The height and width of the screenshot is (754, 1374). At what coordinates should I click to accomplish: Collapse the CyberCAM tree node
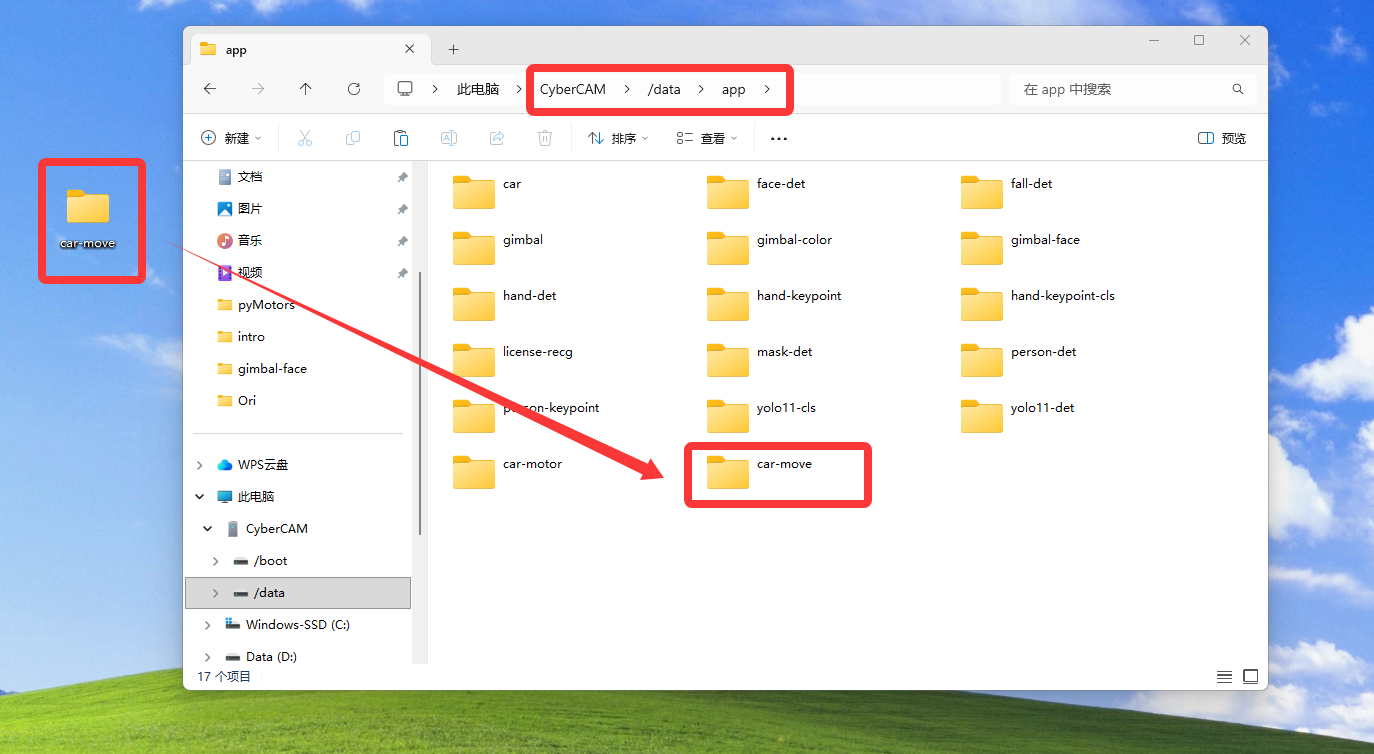(x=208, y=529)
